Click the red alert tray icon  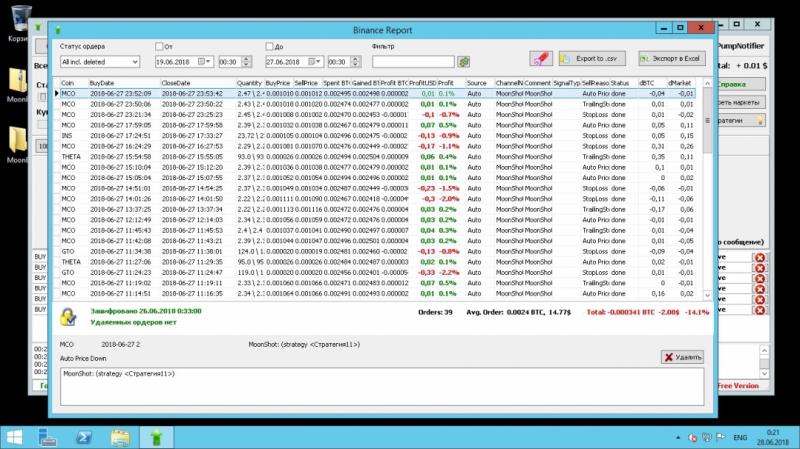point(692,438)
